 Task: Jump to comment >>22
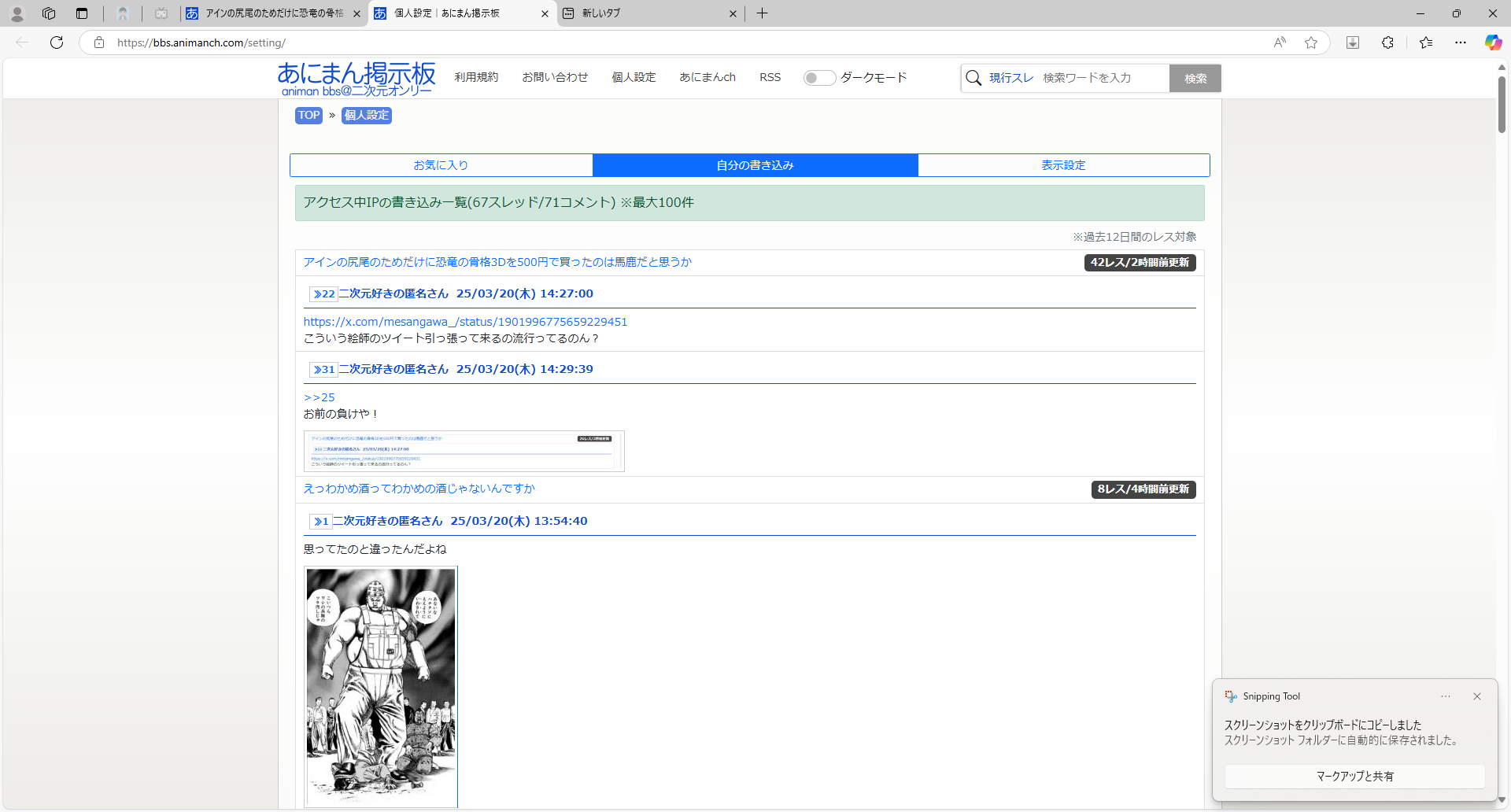[x=323, y=294]
